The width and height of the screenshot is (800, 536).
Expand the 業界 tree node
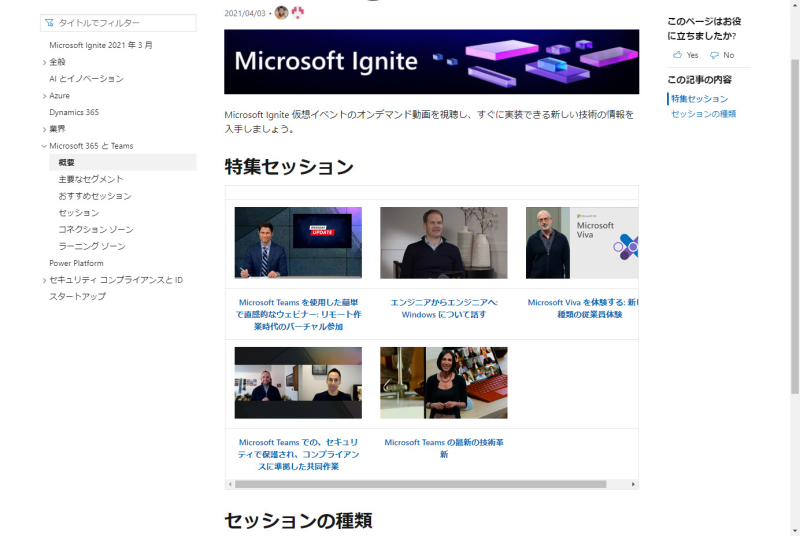click(x=44, y=129)
